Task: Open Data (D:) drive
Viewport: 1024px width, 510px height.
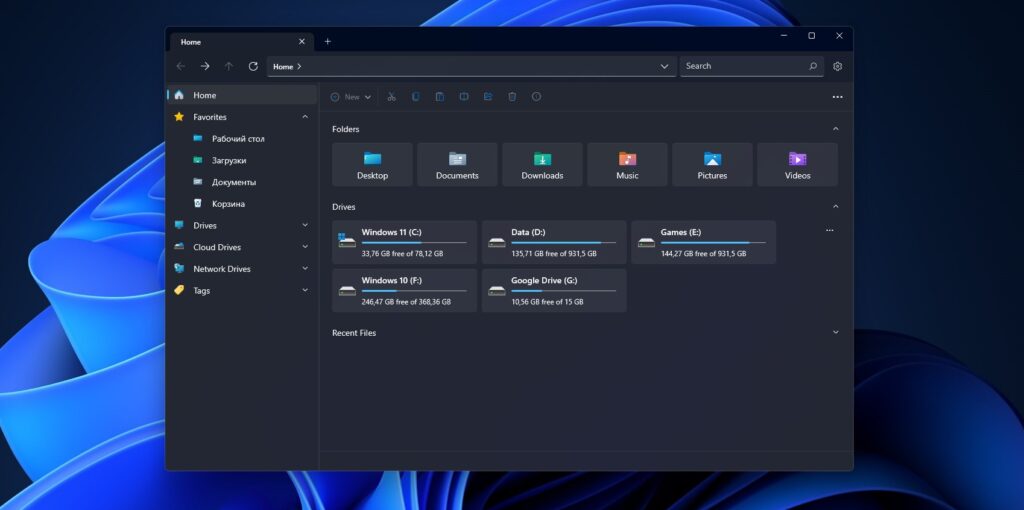Action: point(554,242)
